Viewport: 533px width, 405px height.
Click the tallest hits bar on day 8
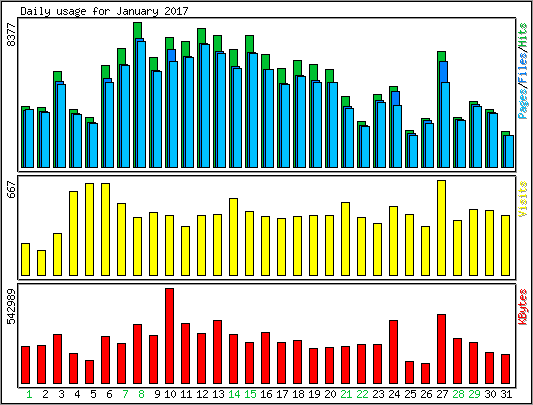(137, 30)
